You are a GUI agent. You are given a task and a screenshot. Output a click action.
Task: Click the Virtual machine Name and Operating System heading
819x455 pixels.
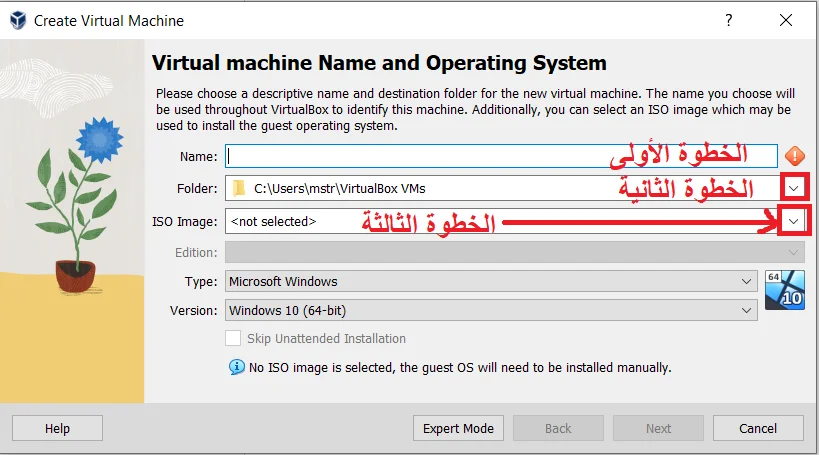pyautogui.click(x=379, y=63)
